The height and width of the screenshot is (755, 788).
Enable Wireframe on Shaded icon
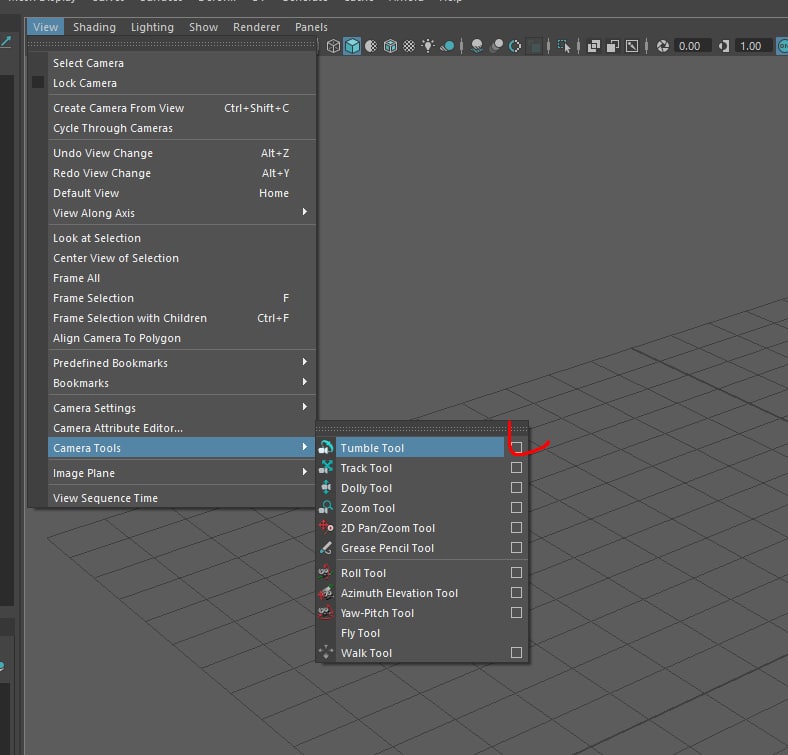coord(390,46)
